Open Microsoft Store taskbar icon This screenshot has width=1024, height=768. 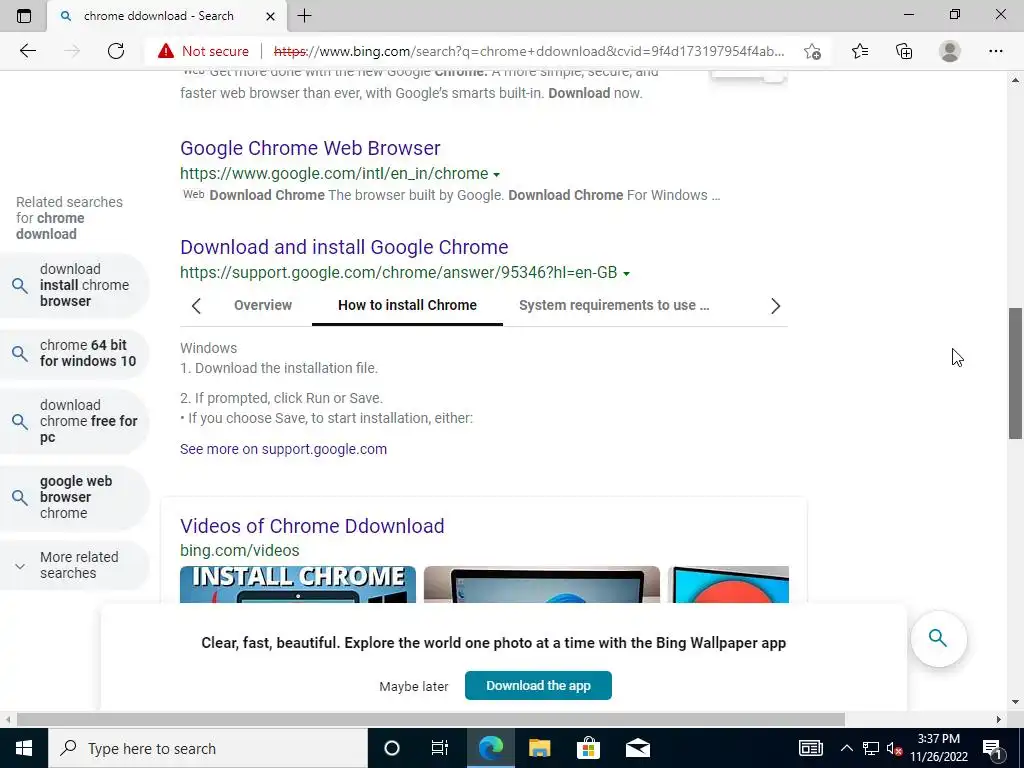point(588,748)
